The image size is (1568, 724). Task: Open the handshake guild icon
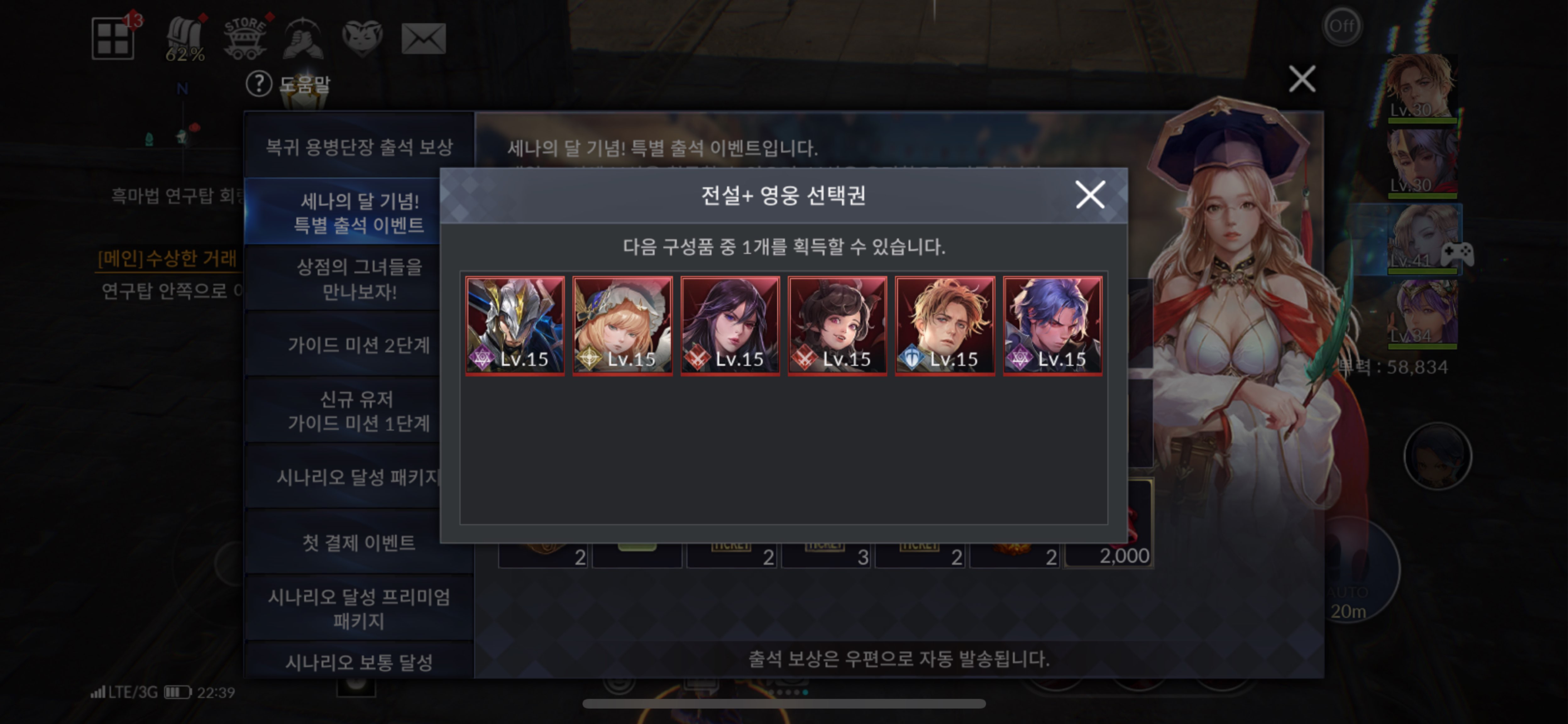pos(303,38)
